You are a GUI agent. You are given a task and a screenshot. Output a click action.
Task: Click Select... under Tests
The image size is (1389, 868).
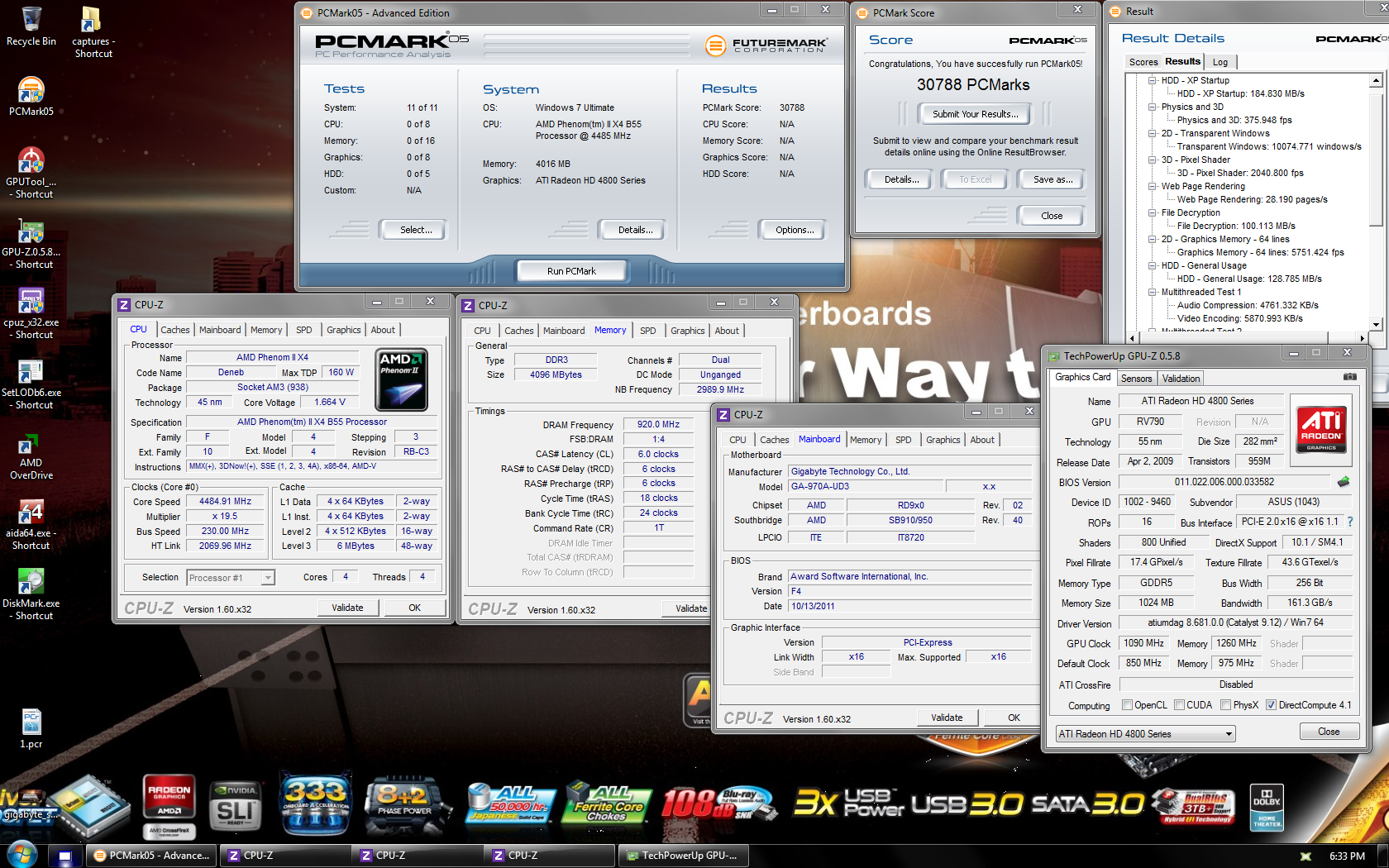416,230
